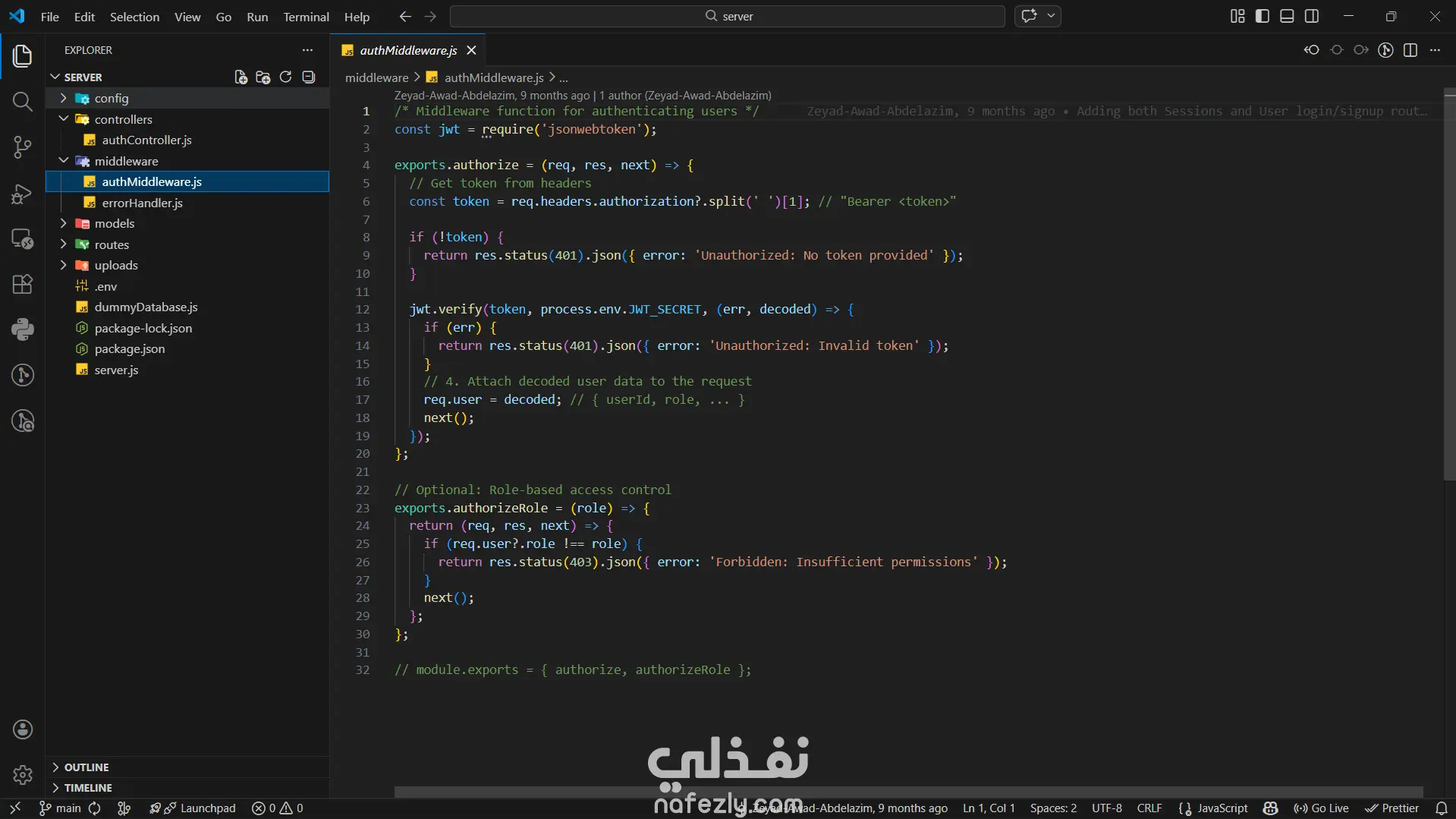This screenshot has height=819, width=1456.
Task: Open the Copilot status icon
Action: [x=1271, y=808]
